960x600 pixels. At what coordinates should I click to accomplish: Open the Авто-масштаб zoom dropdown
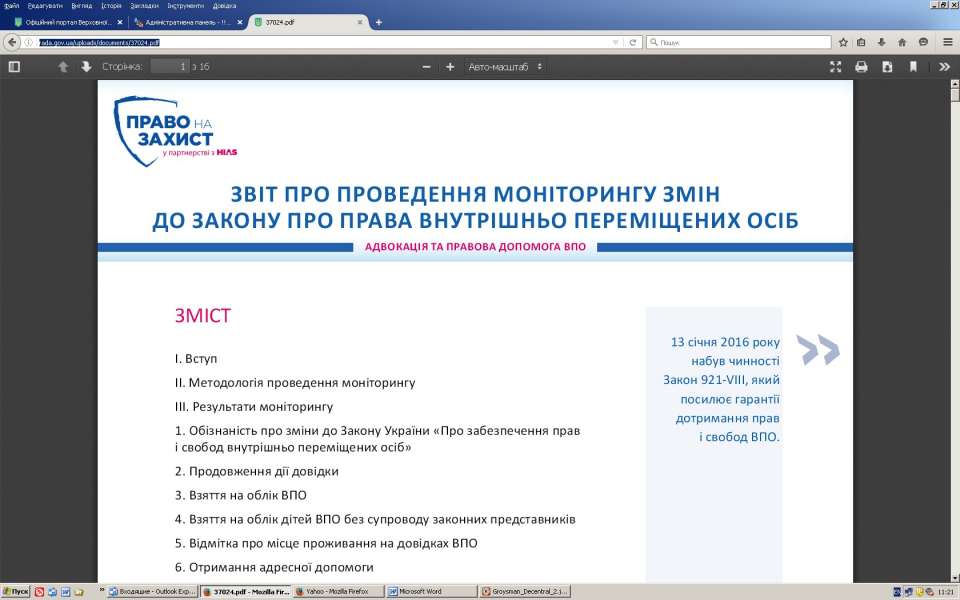pos(506,67)
